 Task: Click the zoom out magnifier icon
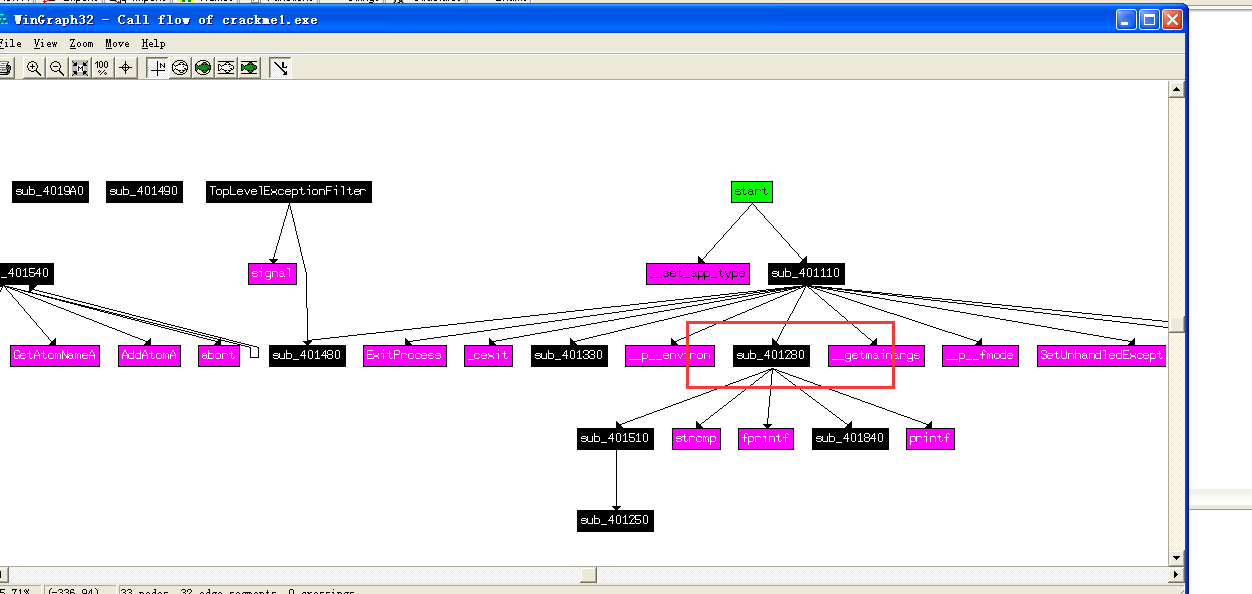point(57,68)
